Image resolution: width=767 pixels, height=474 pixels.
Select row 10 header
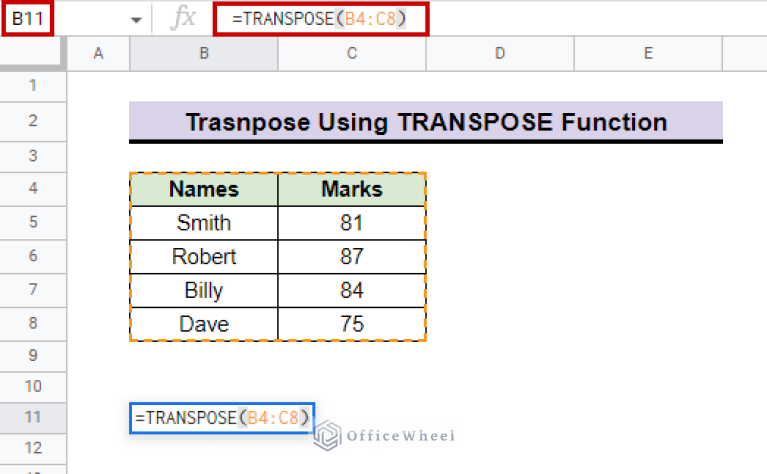pyautogui.click(x=33, y=387)
